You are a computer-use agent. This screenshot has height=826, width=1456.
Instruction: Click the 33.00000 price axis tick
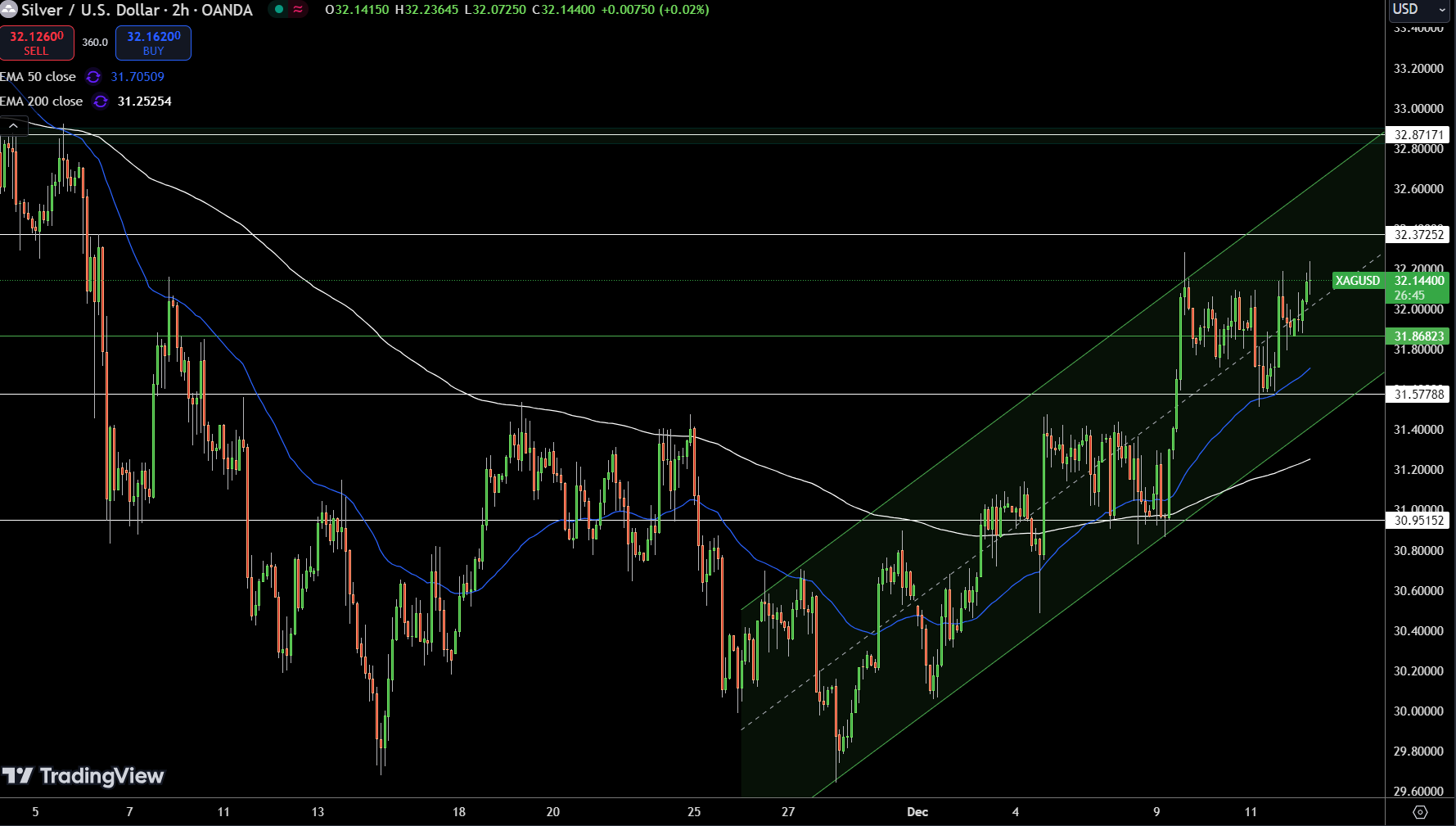[1418, 109]
